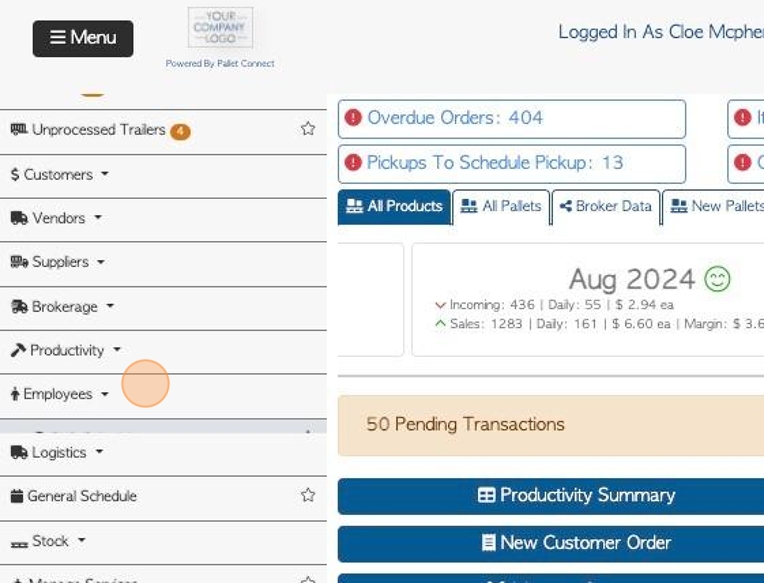The image size is (764, 583).
Task: Expand the Productivity menu
Action: point(68,350)
